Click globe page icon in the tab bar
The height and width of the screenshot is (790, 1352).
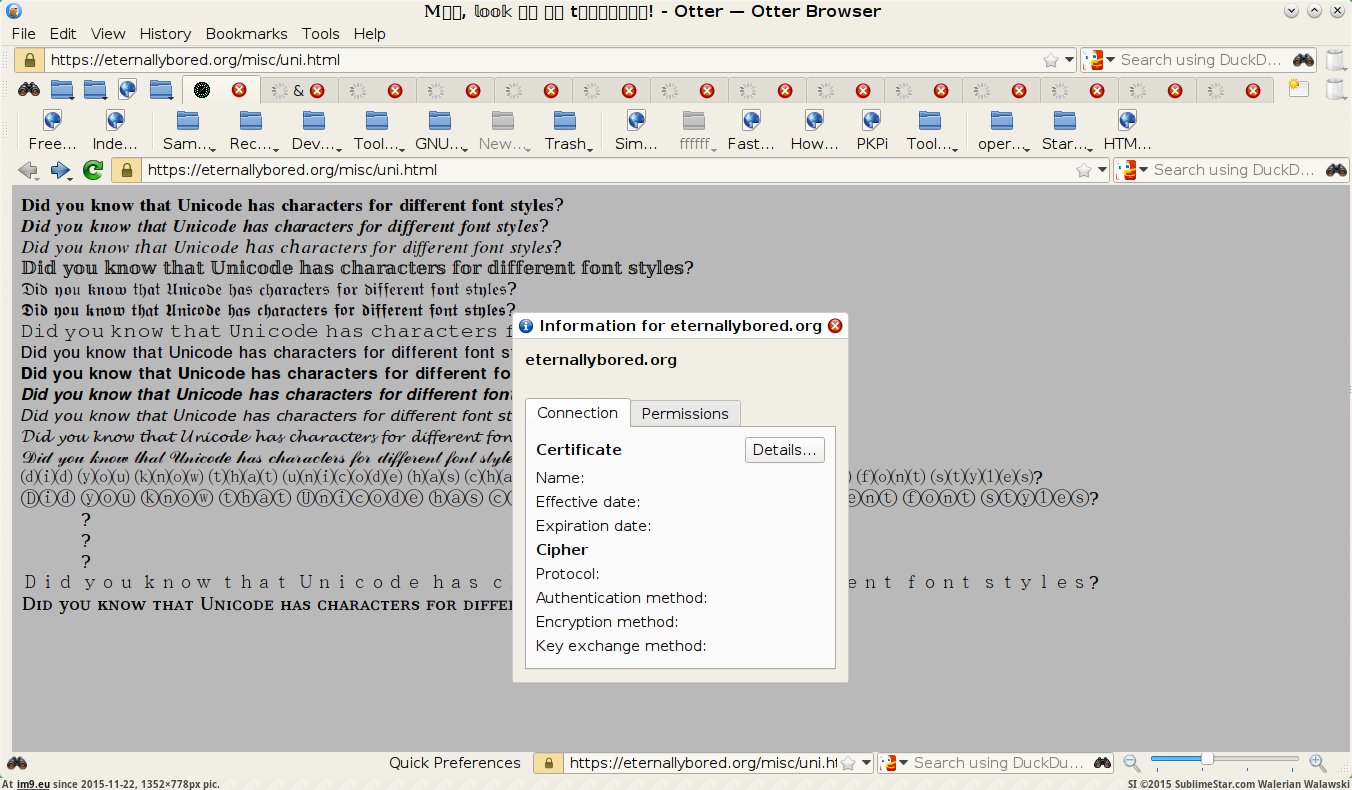pyautogui.click(x=127, y=89)
